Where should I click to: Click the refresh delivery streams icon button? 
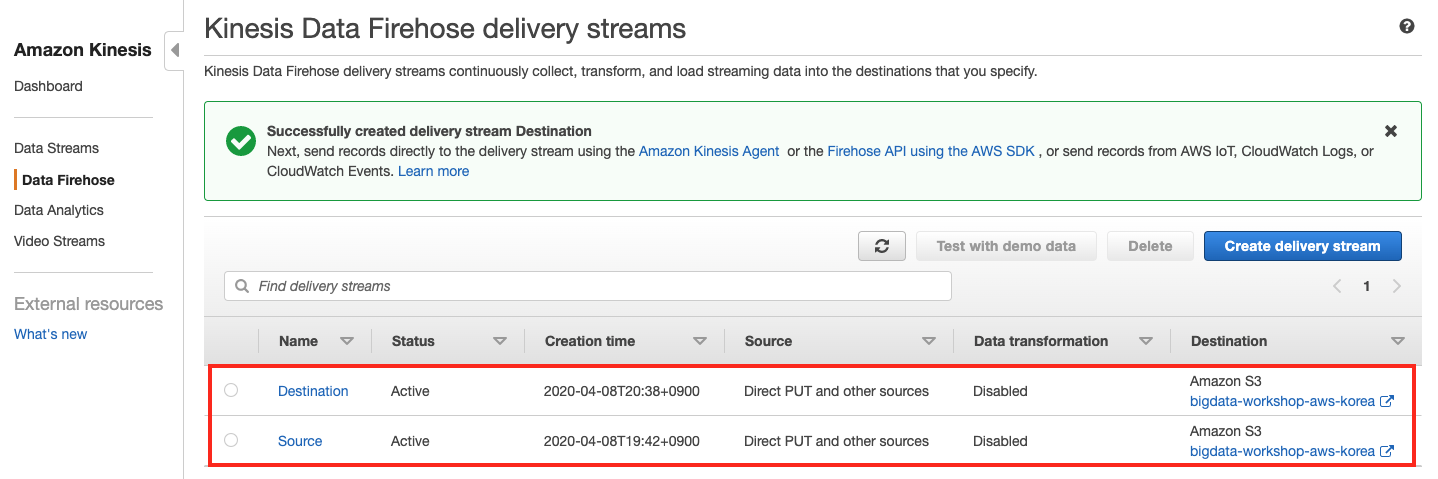881,246
